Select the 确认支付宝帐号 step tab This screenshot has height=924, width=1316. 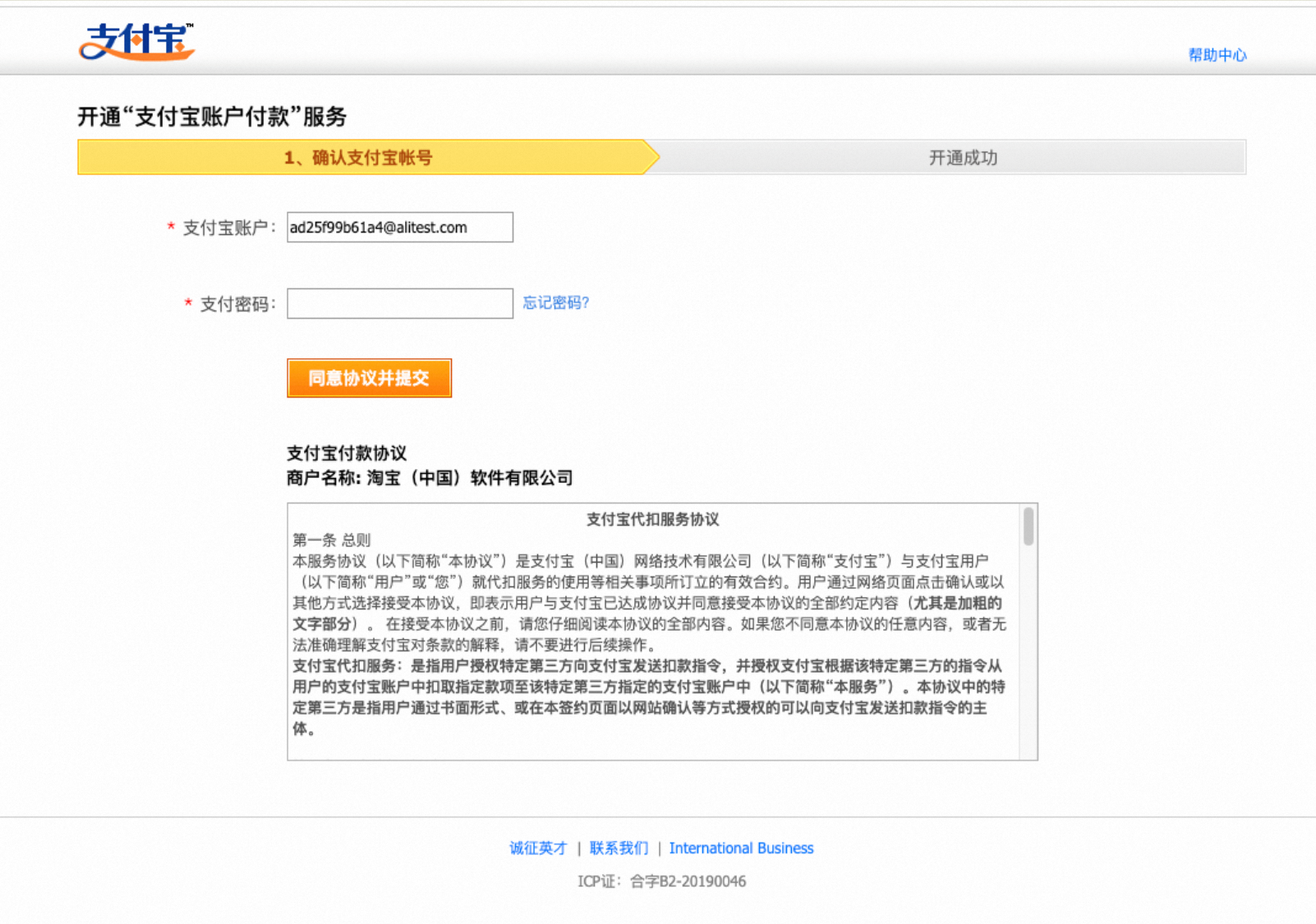point(358,158)
